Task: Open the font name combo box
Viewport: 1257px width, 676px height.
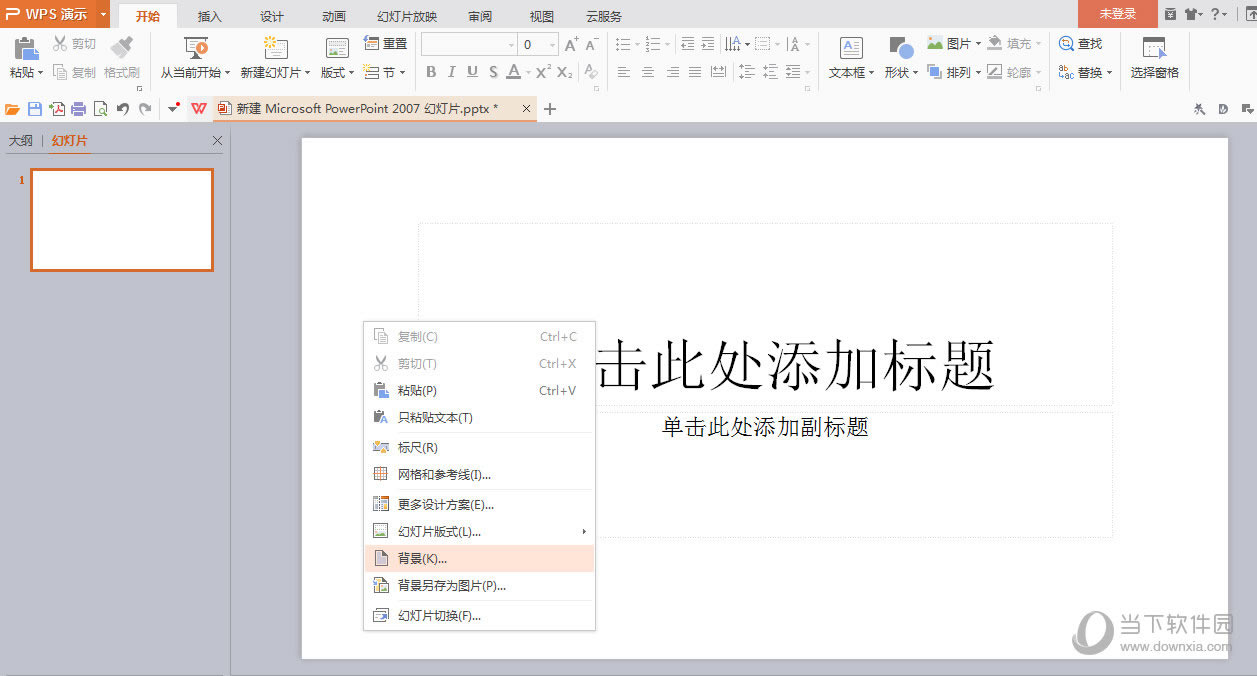Action: coord(469,44)
